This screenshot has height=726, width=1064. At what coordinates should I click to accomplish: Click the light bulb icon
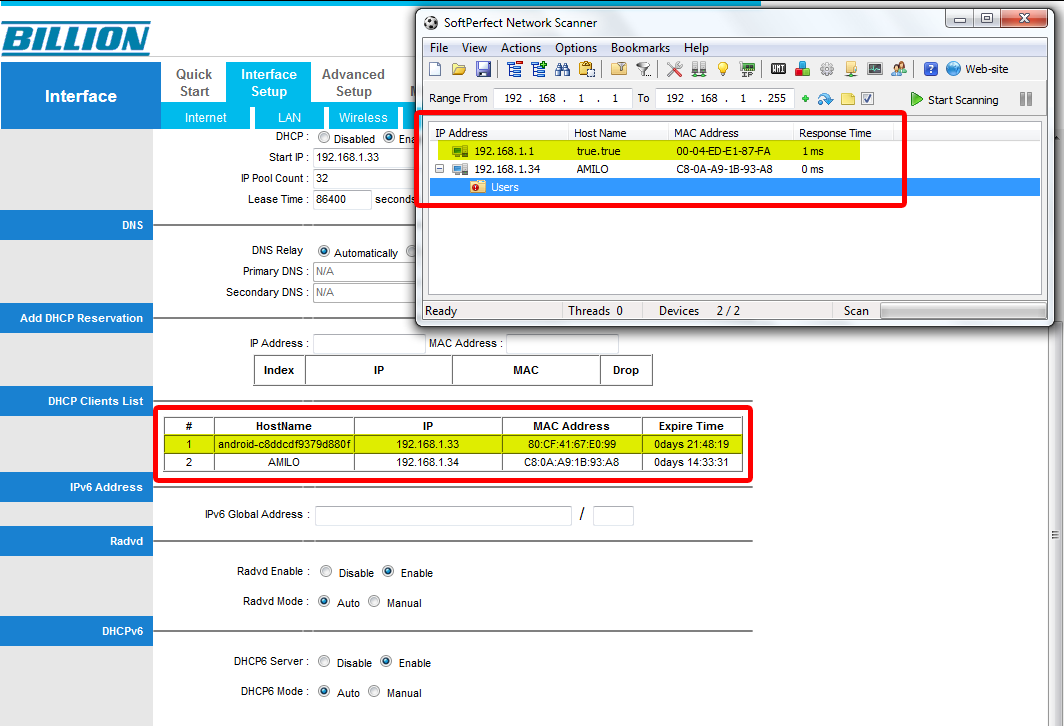[723, 69]
